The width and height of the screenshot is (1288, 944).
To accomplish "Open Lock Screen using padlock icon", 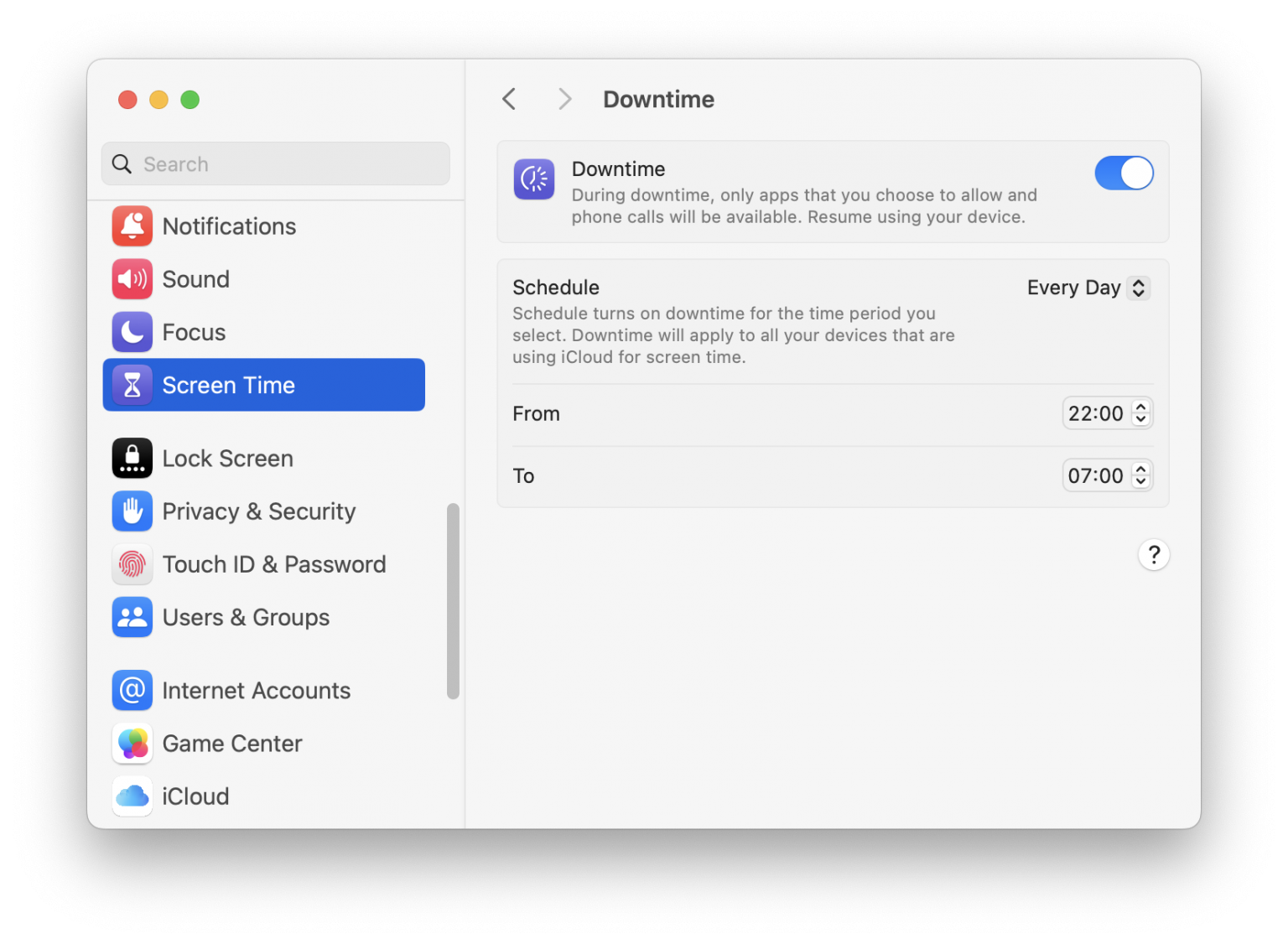I will [132, 458].
